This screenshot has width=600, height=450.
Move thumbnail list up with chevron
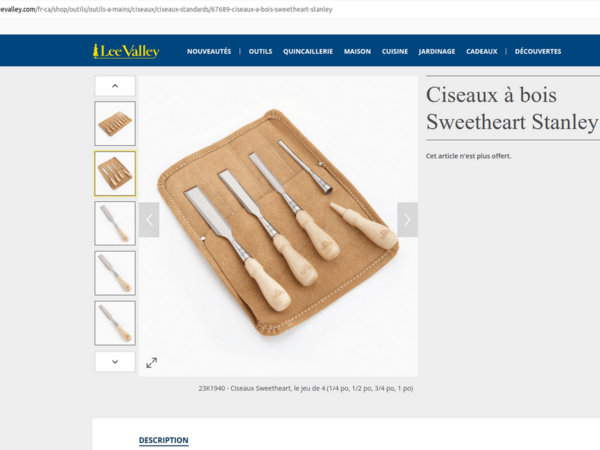pyautogui.click(x=115, y=86)
